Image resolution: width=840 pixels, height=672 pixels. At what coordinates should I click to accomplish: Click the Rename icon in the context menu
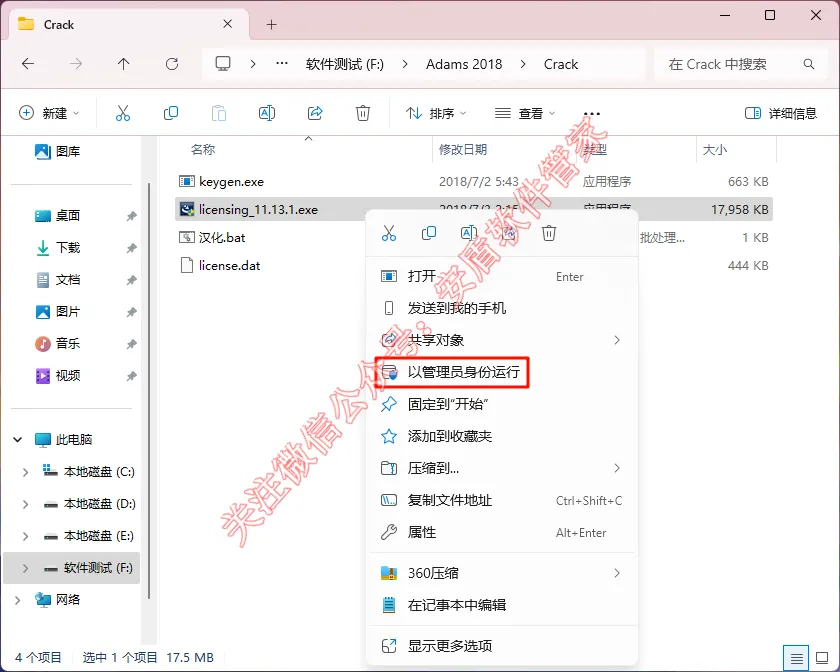click(469, 233)
